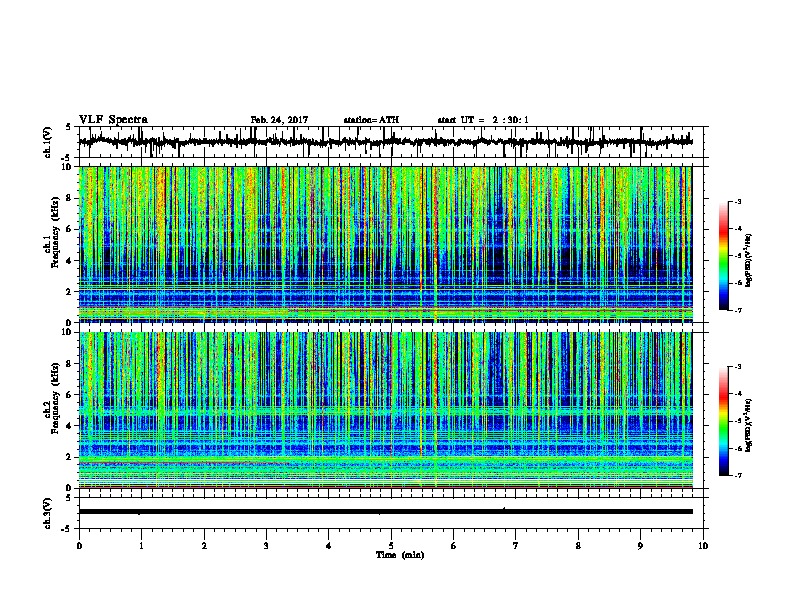Click the time axis tick label "3"
The width and height of the screenshot is (792, 612).
point(266,546)
